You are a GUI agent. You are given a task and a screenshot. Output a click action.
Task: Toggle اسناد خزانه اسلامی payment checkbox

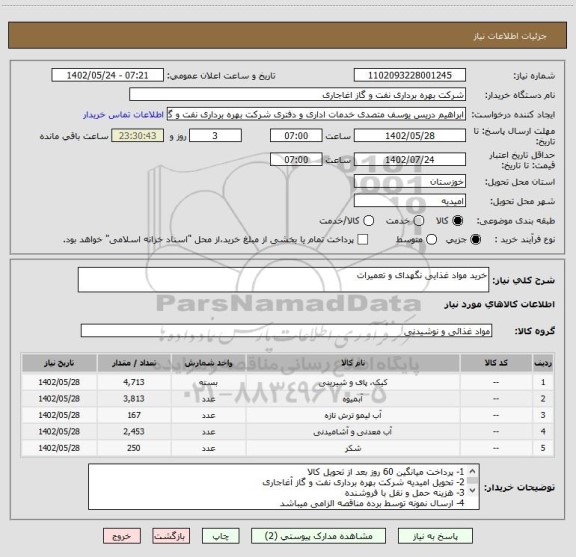point(363,240)
